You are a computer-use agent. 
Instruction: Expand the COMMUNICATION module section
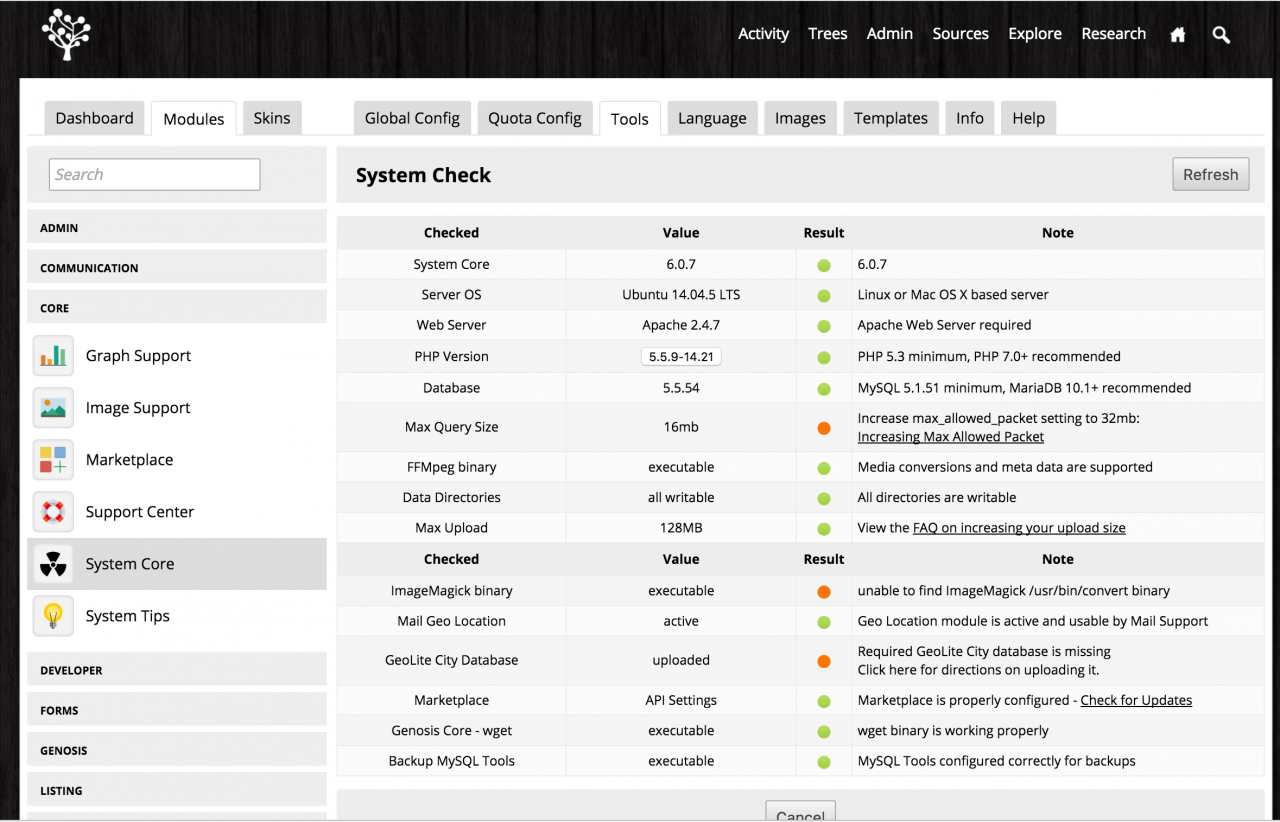pos(176,268)
